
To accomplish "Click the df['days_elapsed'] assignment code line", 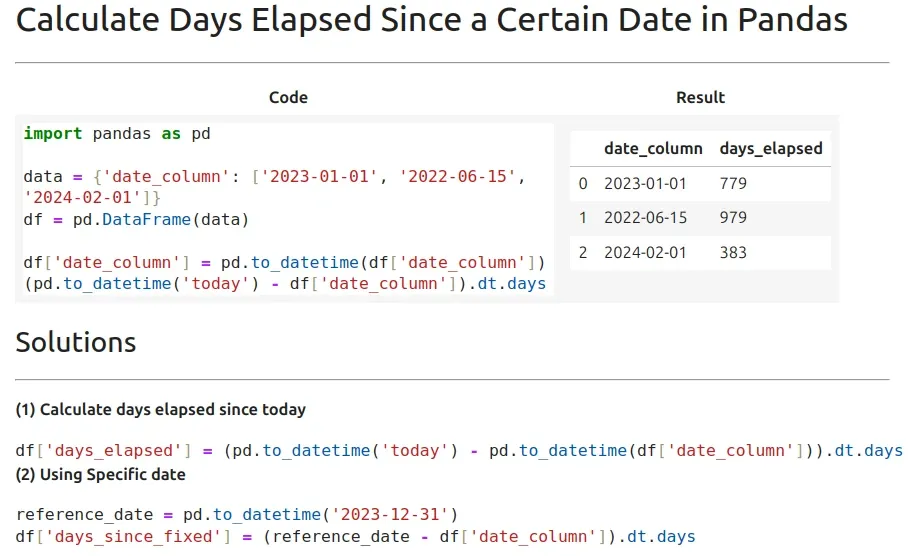I will (x=459, y=450).
